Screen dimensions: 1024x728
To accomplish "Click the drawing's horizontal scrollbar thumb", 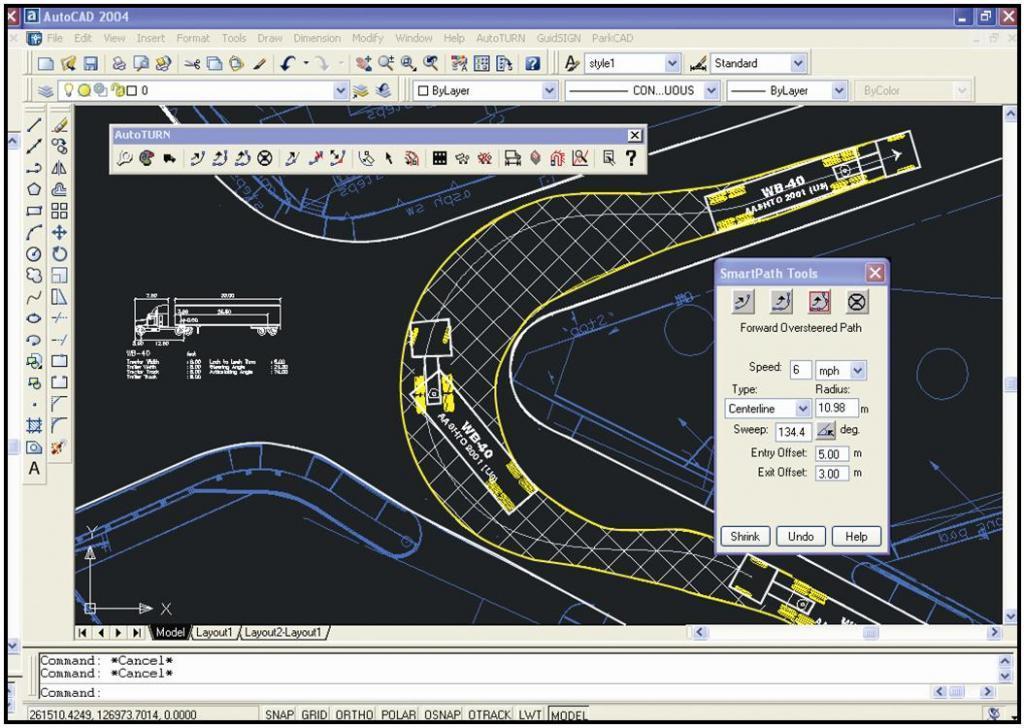I will (x=871, y=632).
